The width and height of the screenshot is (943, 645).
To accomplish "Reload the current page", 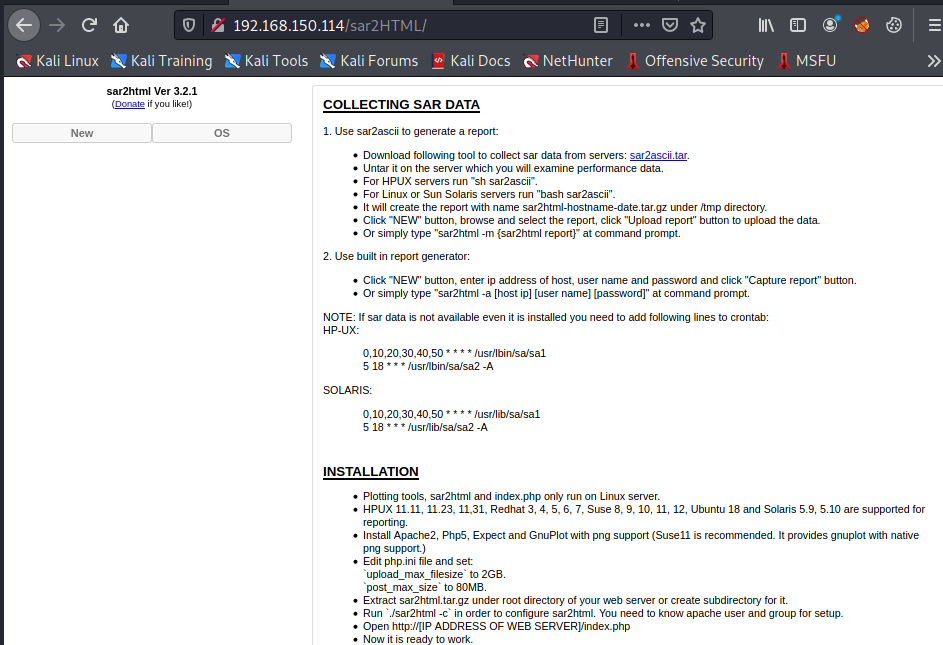I will (89, 25).
